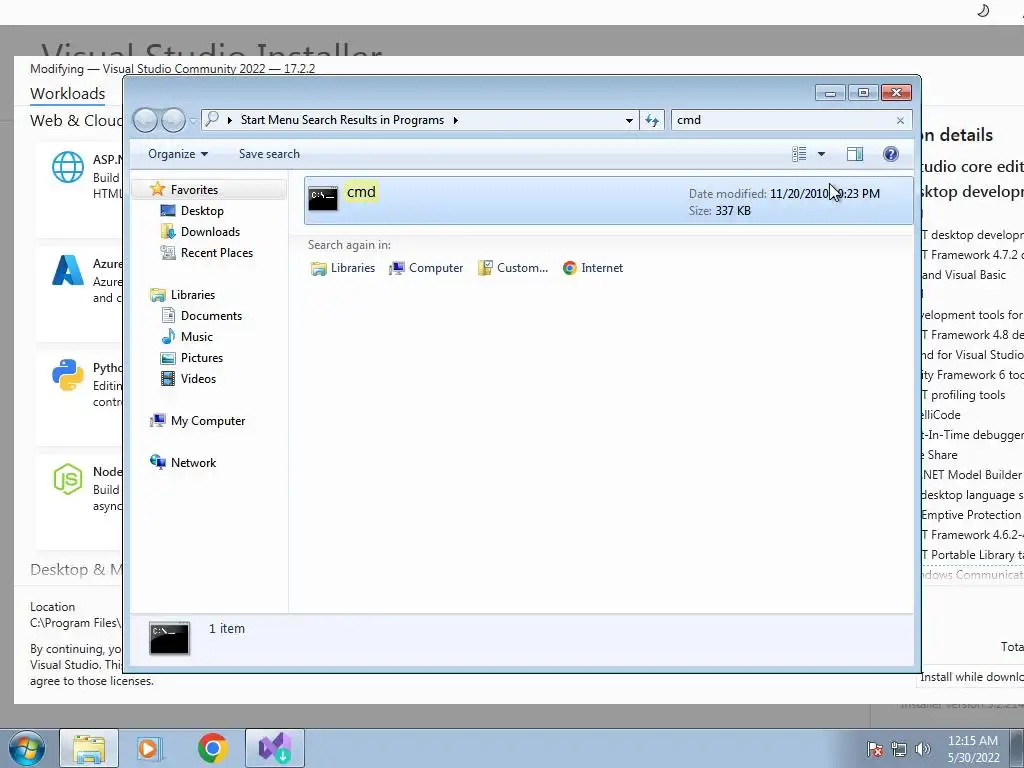Click Save search in the toolbar
The height and width of the screenshot is (768, 1024).
(x=269, y=154)
